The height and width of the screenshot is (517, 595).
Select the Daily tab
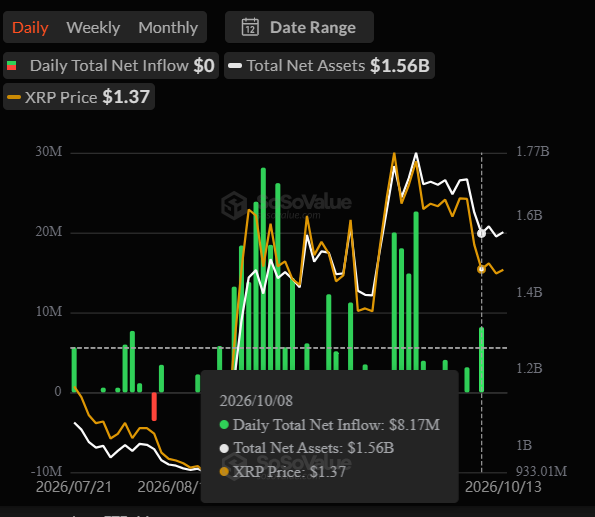(30, 28)
